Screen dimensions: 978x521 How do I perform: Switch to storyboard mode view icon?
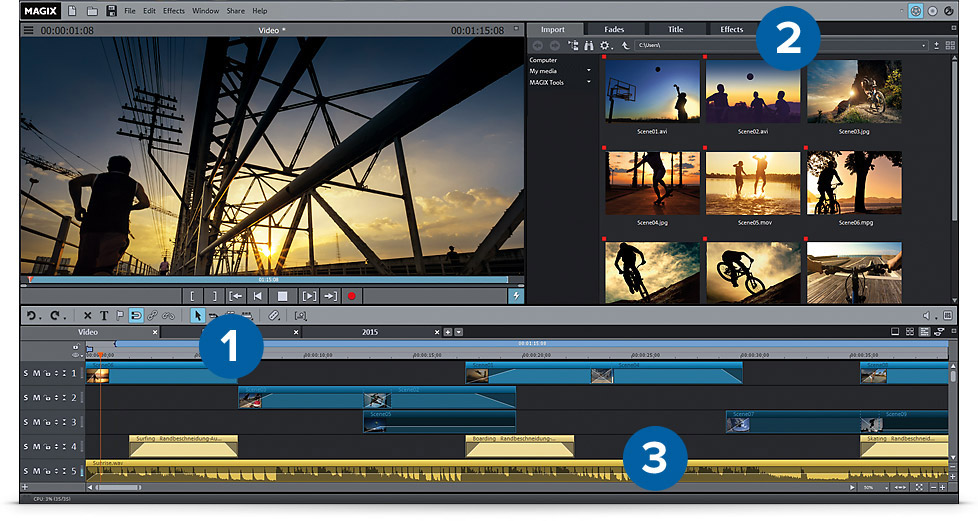pyautogui.click(x=895, y=331)
